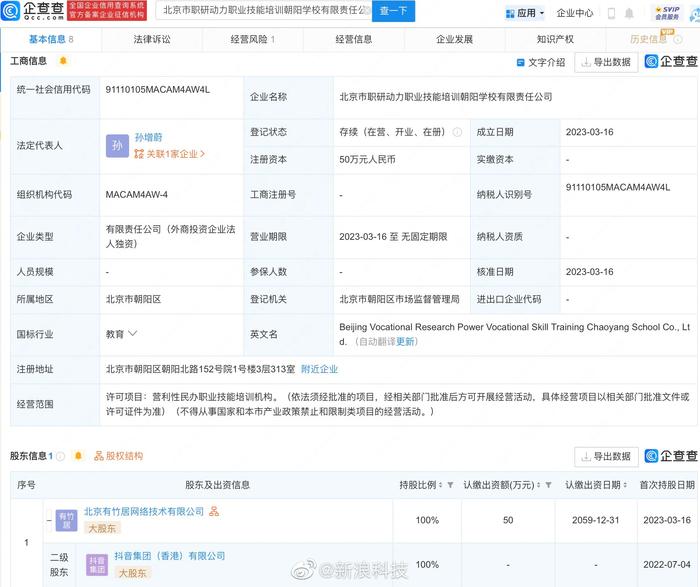Switch to 知识产权 tab
700x587 pixels.
(x=555, y=39)
